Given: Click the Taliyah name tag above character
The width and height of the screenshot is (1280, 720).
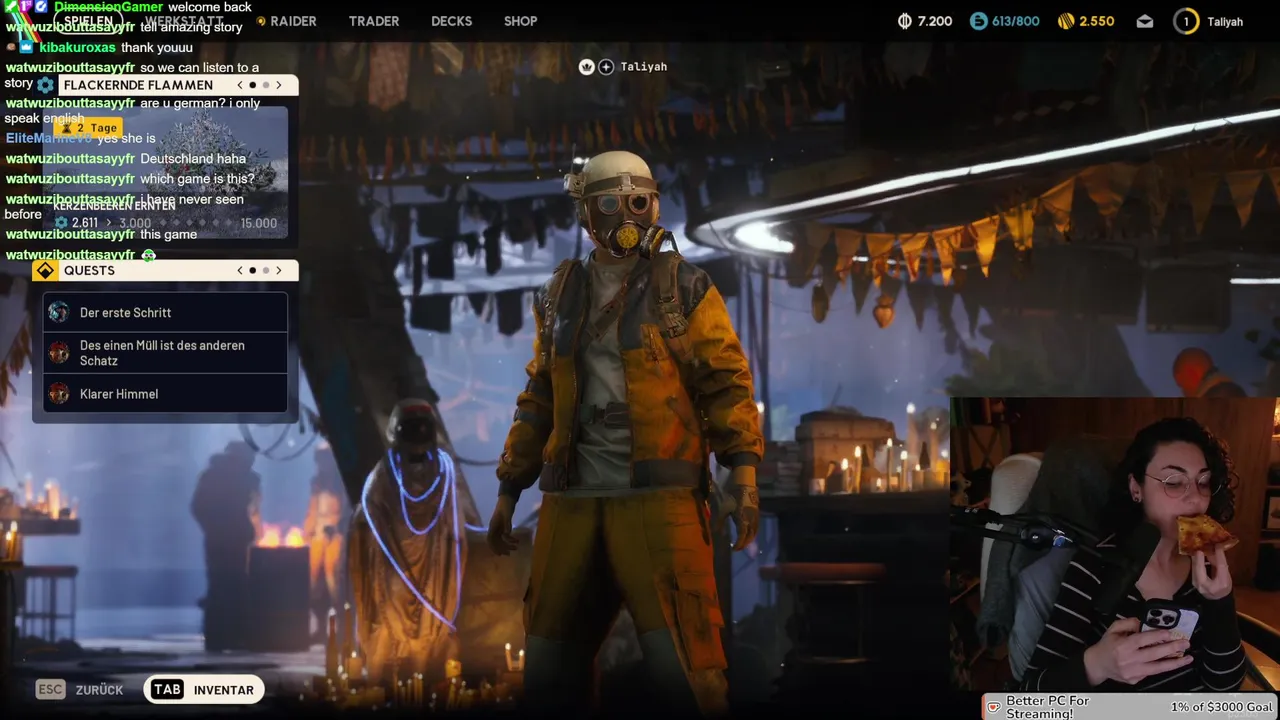Looking at the screenshot, I should tap(643, 67).
